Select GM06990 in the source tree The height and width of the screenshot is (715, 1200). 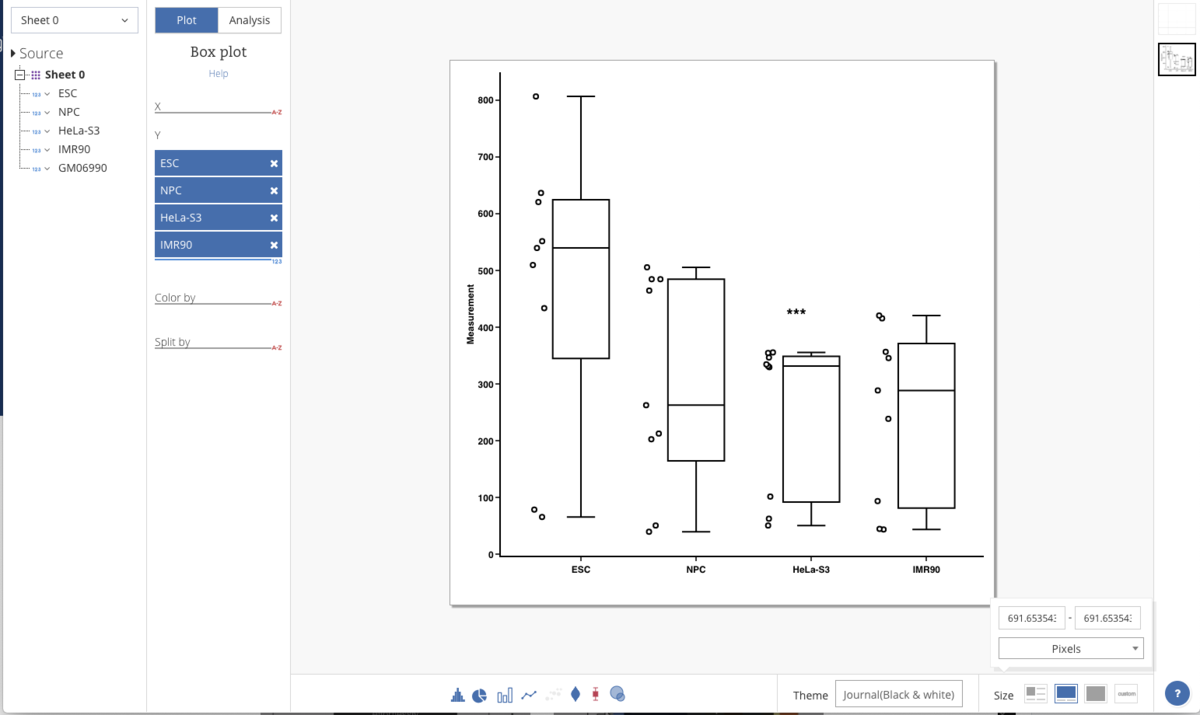pos(82,168)
